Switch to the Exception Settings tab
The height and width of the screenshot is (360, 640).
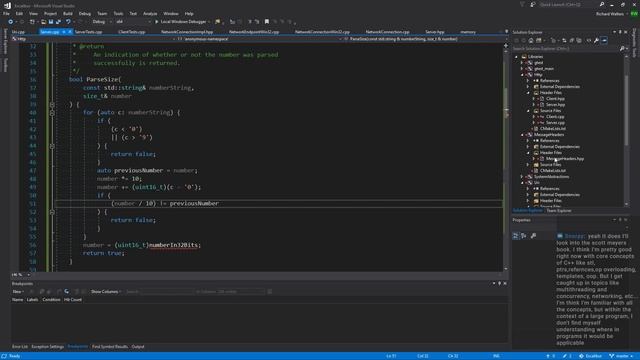coord(47,347)
